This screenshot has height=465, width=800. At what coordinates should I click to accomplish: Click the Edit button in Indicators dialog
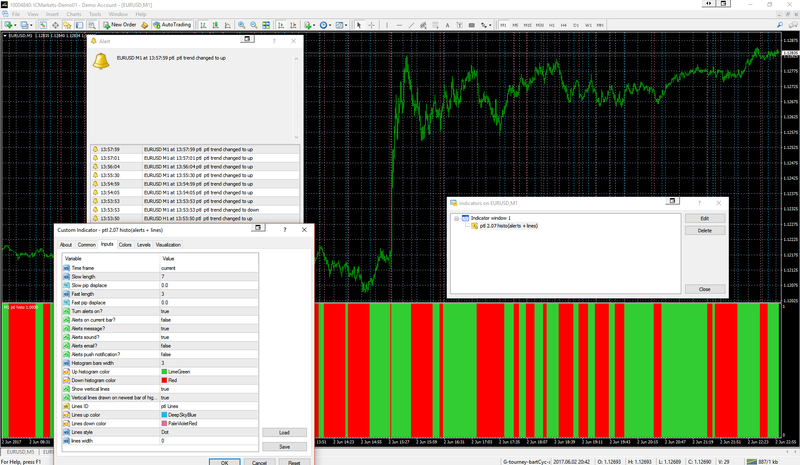point(704,218)
